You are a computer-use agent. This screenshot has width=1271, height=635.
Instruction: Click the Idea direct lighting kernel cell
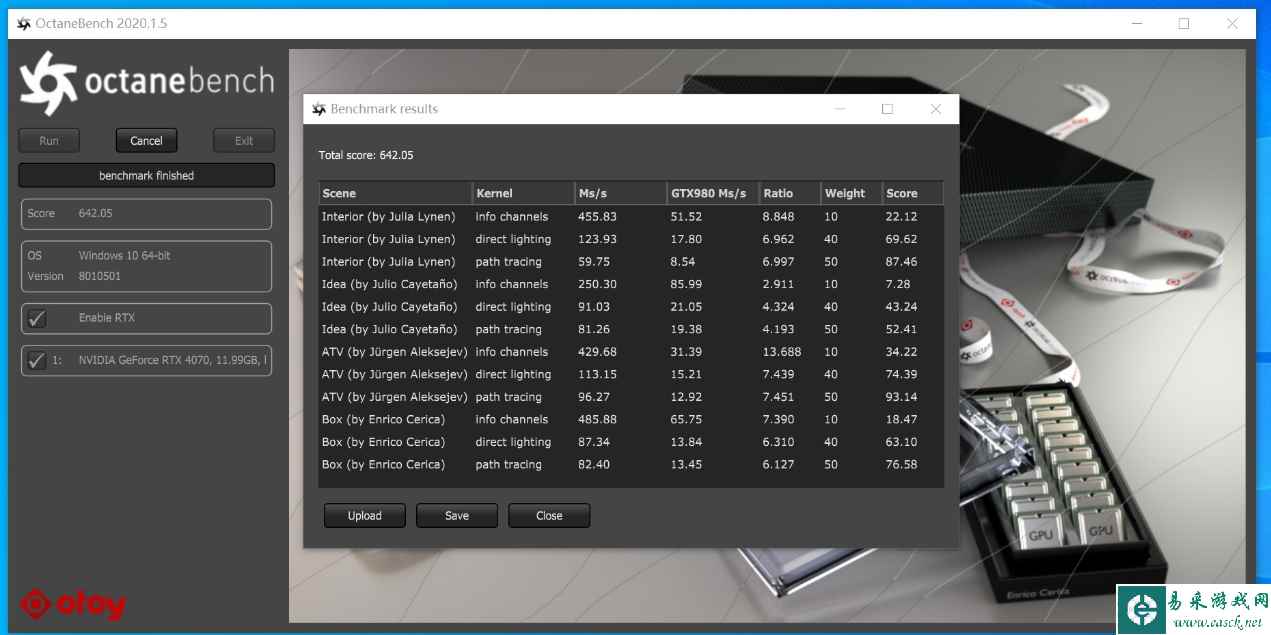coord(513,307)
